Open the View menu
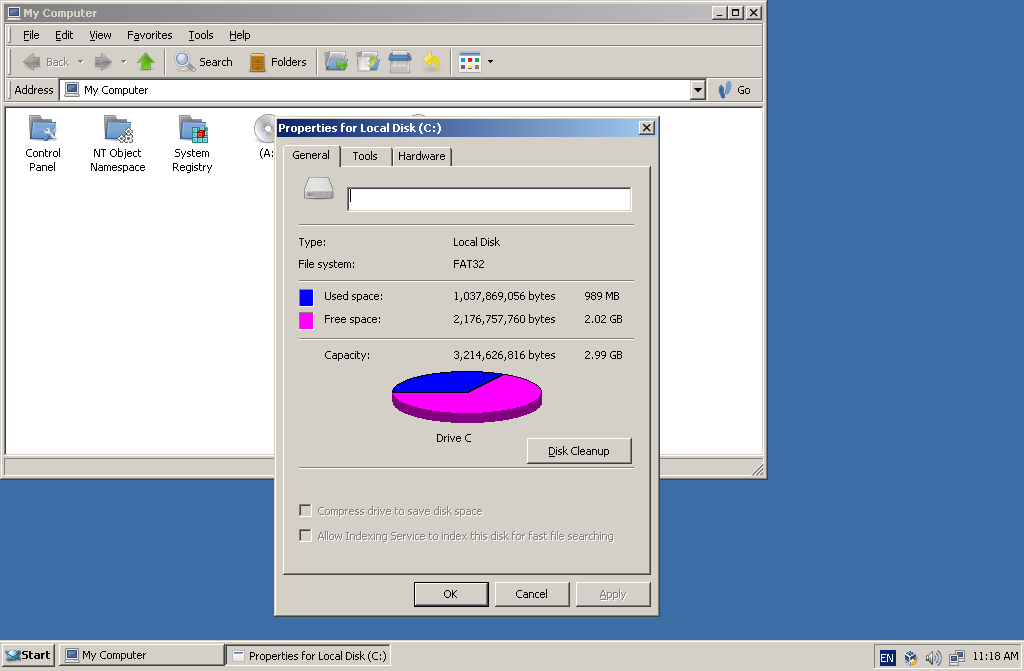This screenshot has height=671, width=1024. (x=100, y=35)
